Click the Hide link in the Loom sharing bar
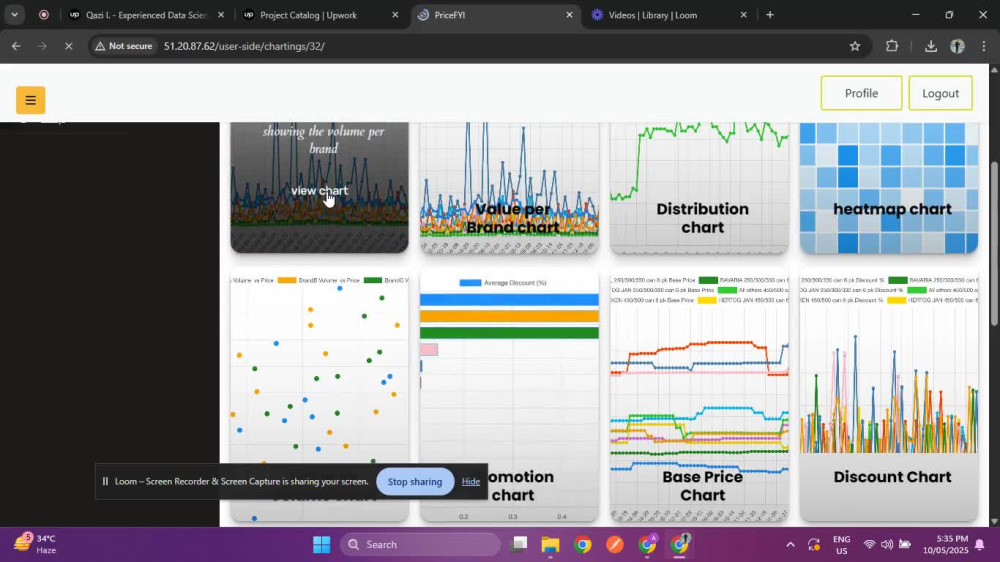The image size is (1000, 562). [x=471, y=482]
